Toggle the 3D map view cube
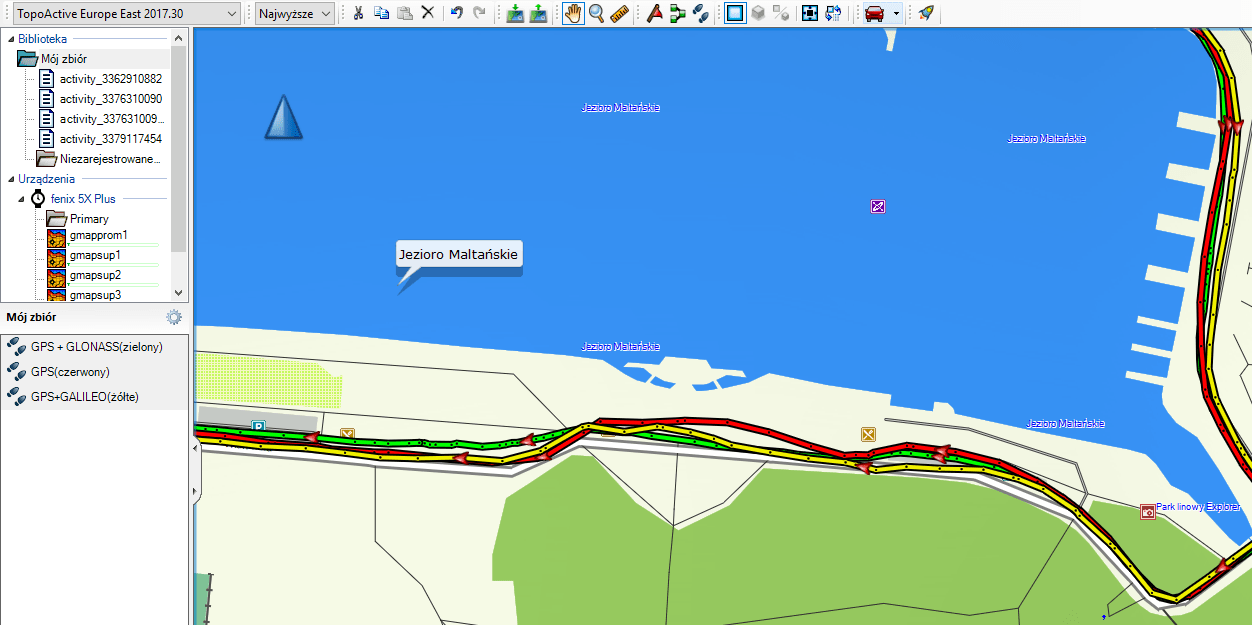The image size is (1252, 625). (759, 13)
